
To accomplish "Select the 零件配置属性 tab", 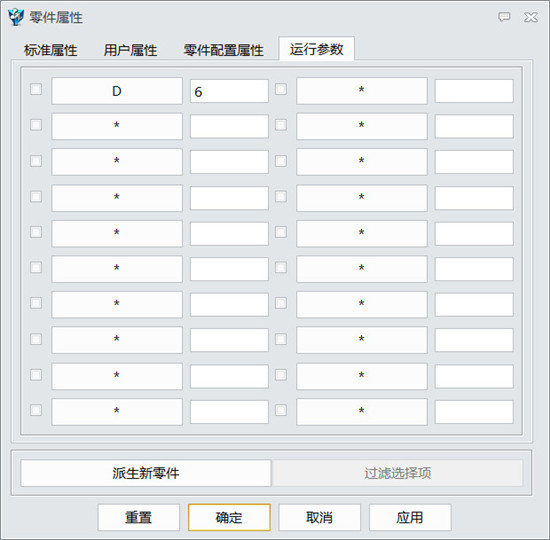I will [x=223, y=50].
